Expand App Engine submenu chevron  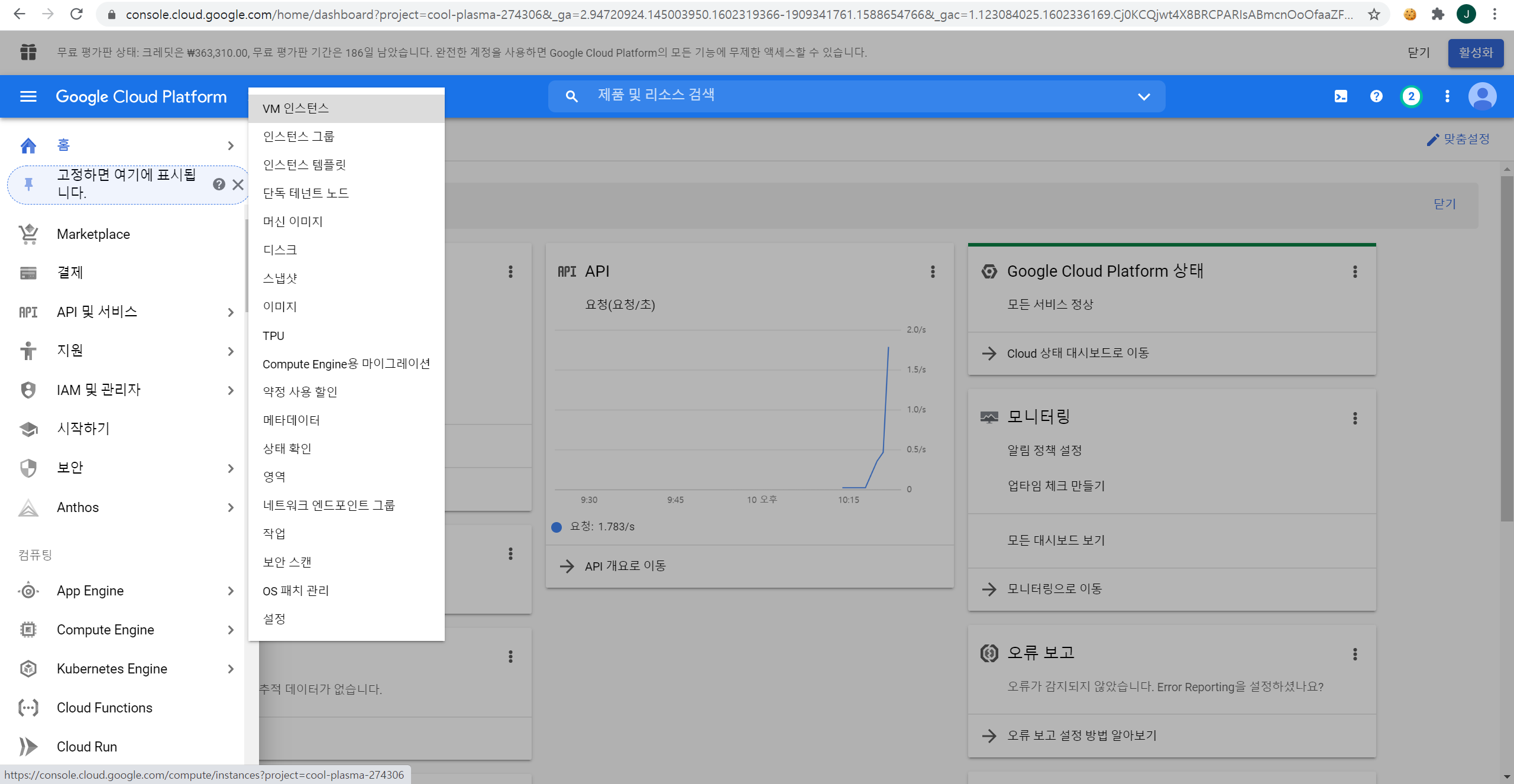pos(231,591)
